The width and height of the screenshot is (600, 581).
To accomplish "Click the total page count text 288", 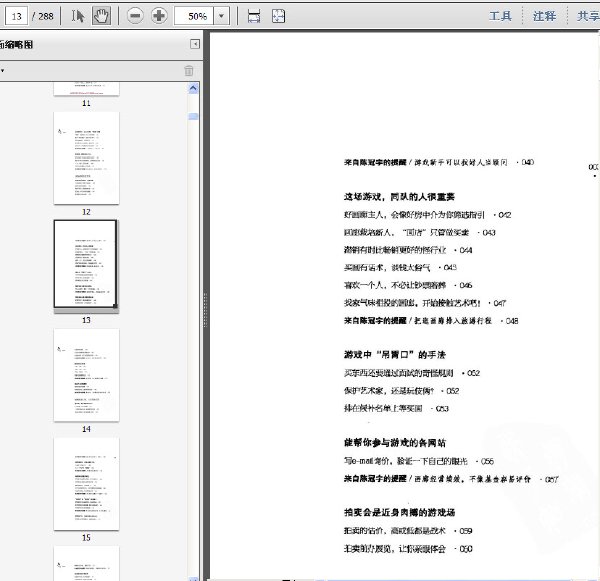I will 46,16.
